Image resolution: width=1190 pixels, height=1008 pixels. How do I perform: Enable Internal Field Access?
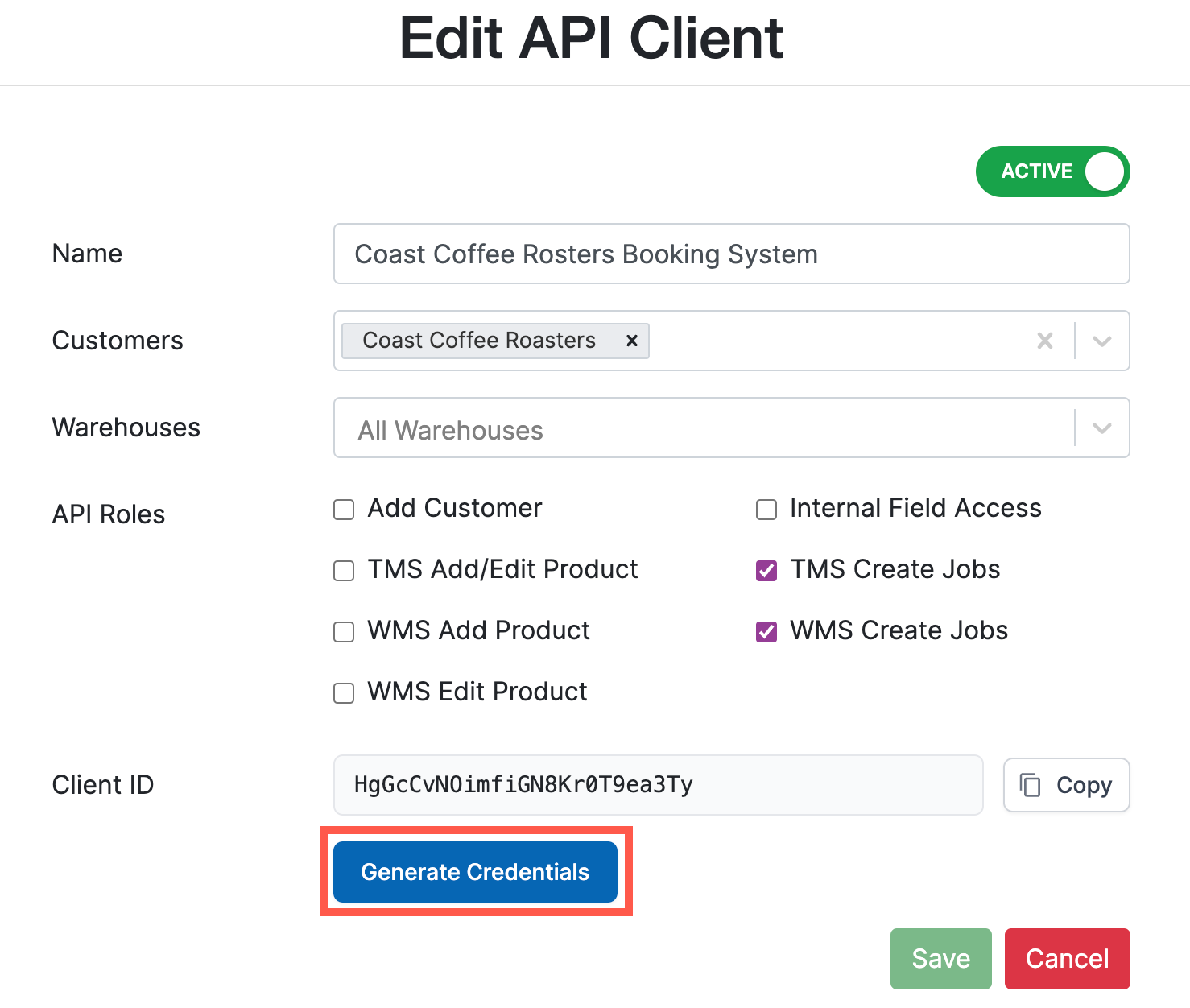pyautogui.click(x=766, y=509)
